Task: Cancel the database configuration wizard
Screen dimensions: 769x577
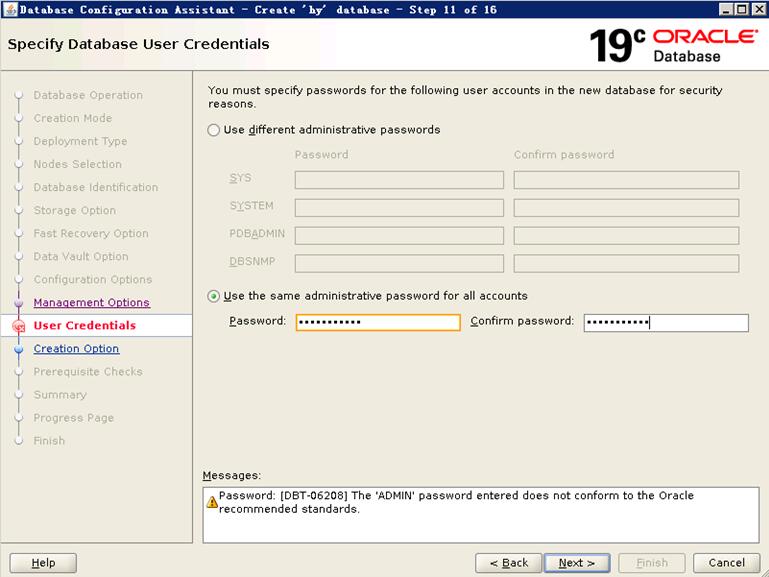Action: point(726,563)
